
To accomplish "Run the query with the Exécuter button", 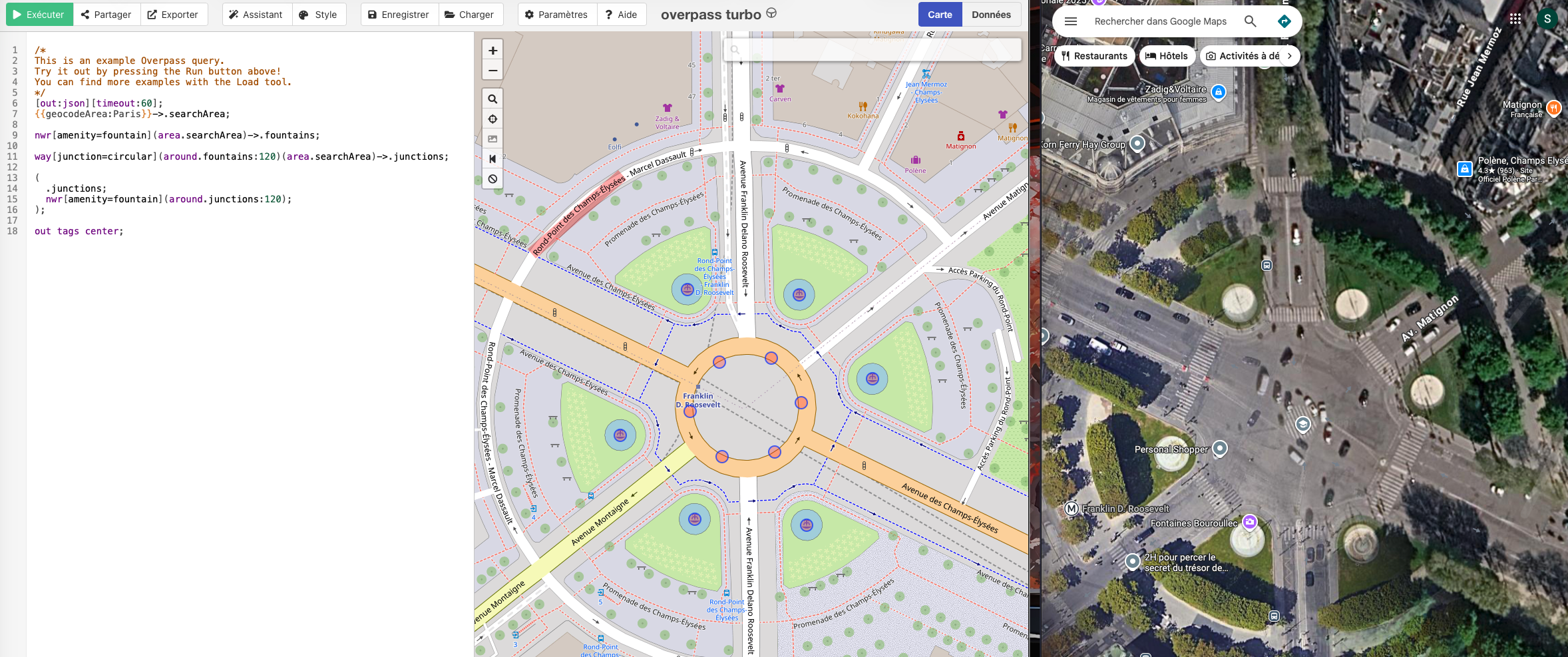I will point(39,15).
